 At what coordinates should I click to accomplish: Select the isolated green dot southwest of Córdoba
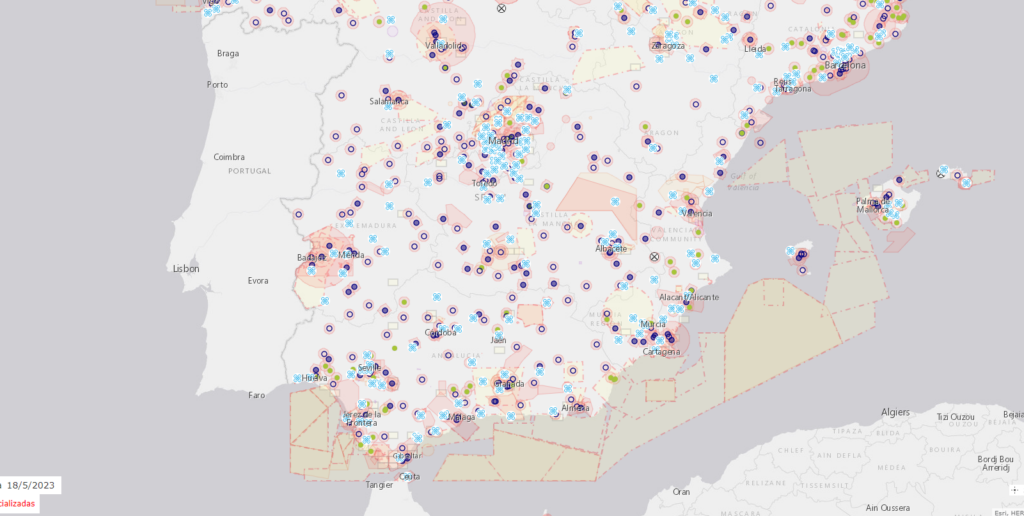[394, 348]
